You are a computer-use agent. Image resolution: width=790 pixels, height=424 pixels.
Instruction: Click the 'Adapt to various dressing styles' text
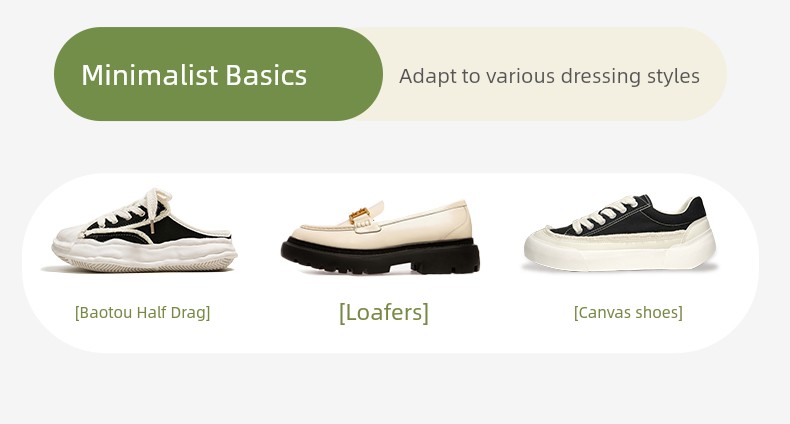point(549,76)
